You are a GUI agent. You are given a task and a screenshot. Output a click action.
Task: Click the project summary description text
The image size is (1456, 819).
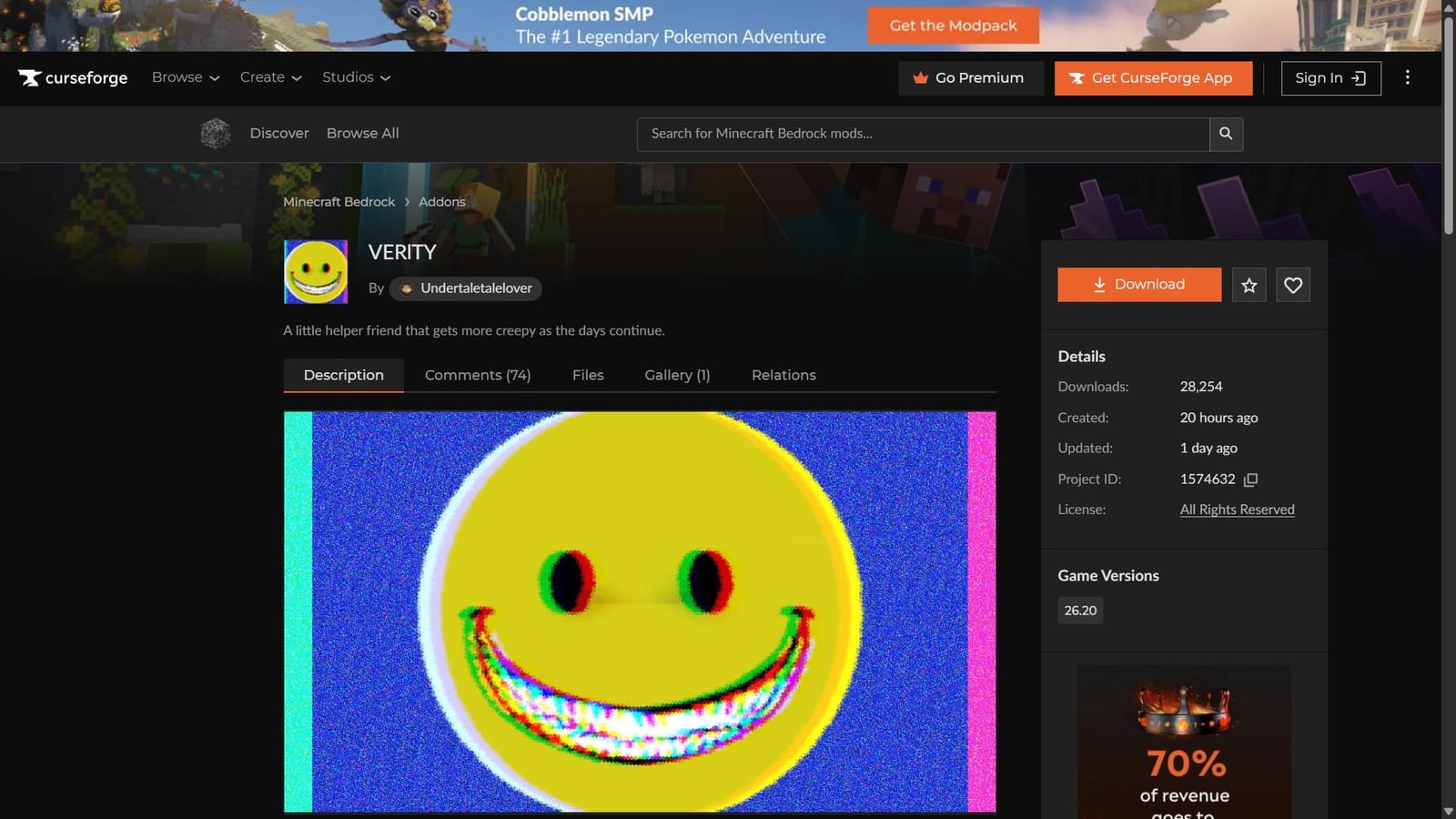(x=474, y=330)
